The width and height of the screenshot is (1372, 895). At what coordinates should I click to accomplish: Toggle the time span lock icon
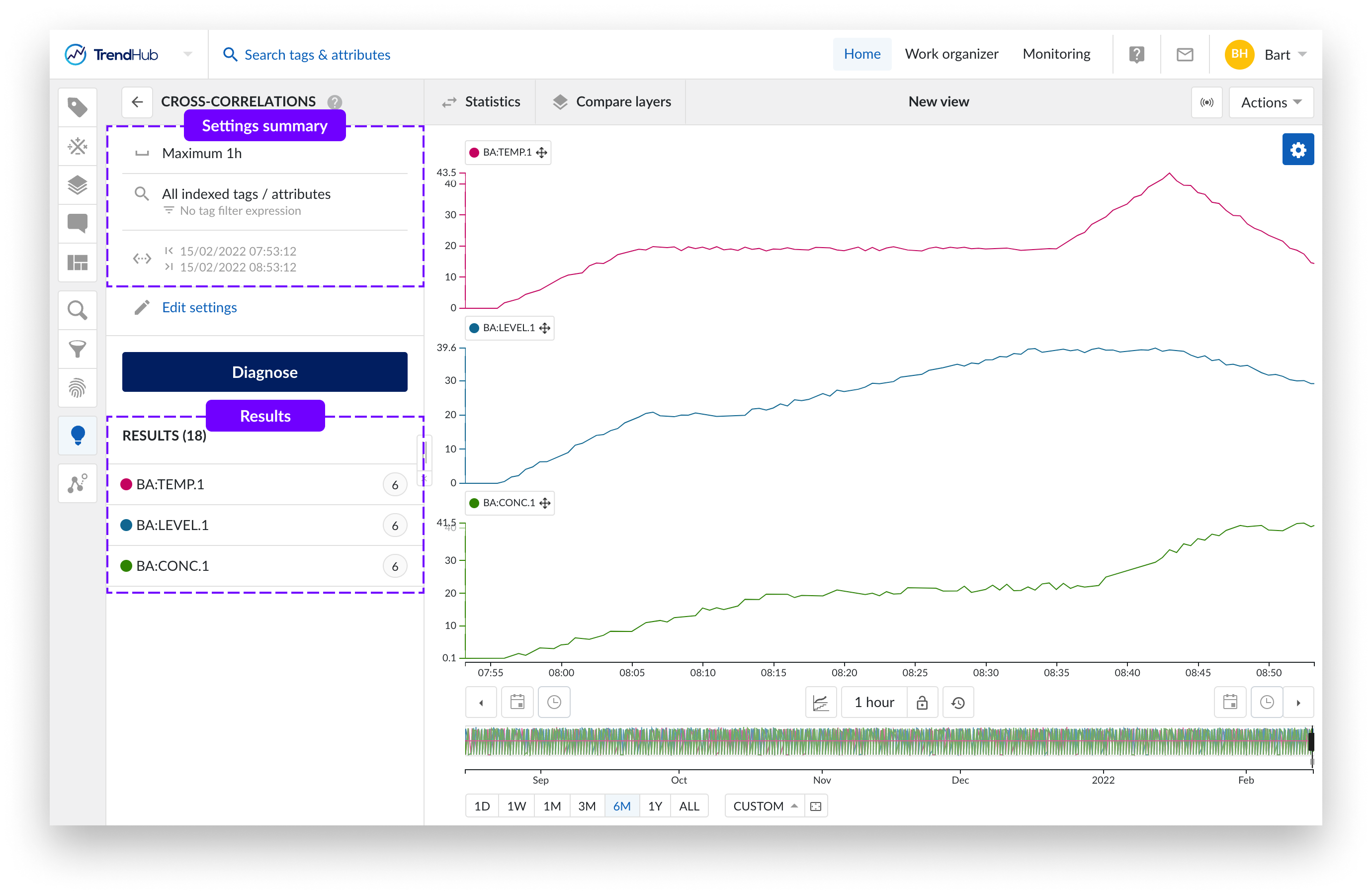coord(922,703)
